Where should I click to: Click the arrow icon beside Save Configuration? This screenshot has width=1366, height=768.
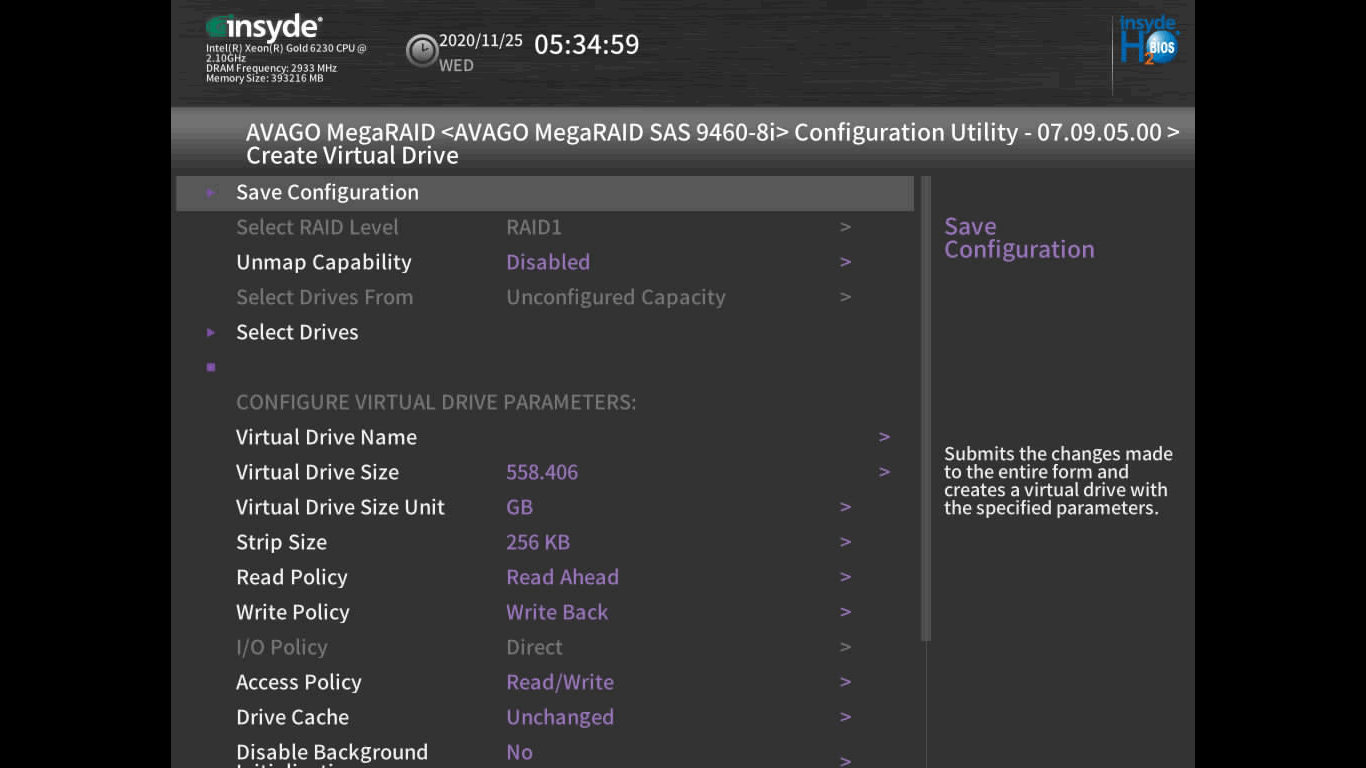211,192
